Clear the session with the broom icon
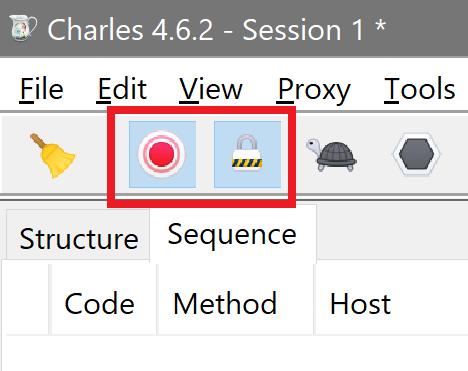Image resolution: width=468 pixels, height=371 pixels. (x=53, y=155)
